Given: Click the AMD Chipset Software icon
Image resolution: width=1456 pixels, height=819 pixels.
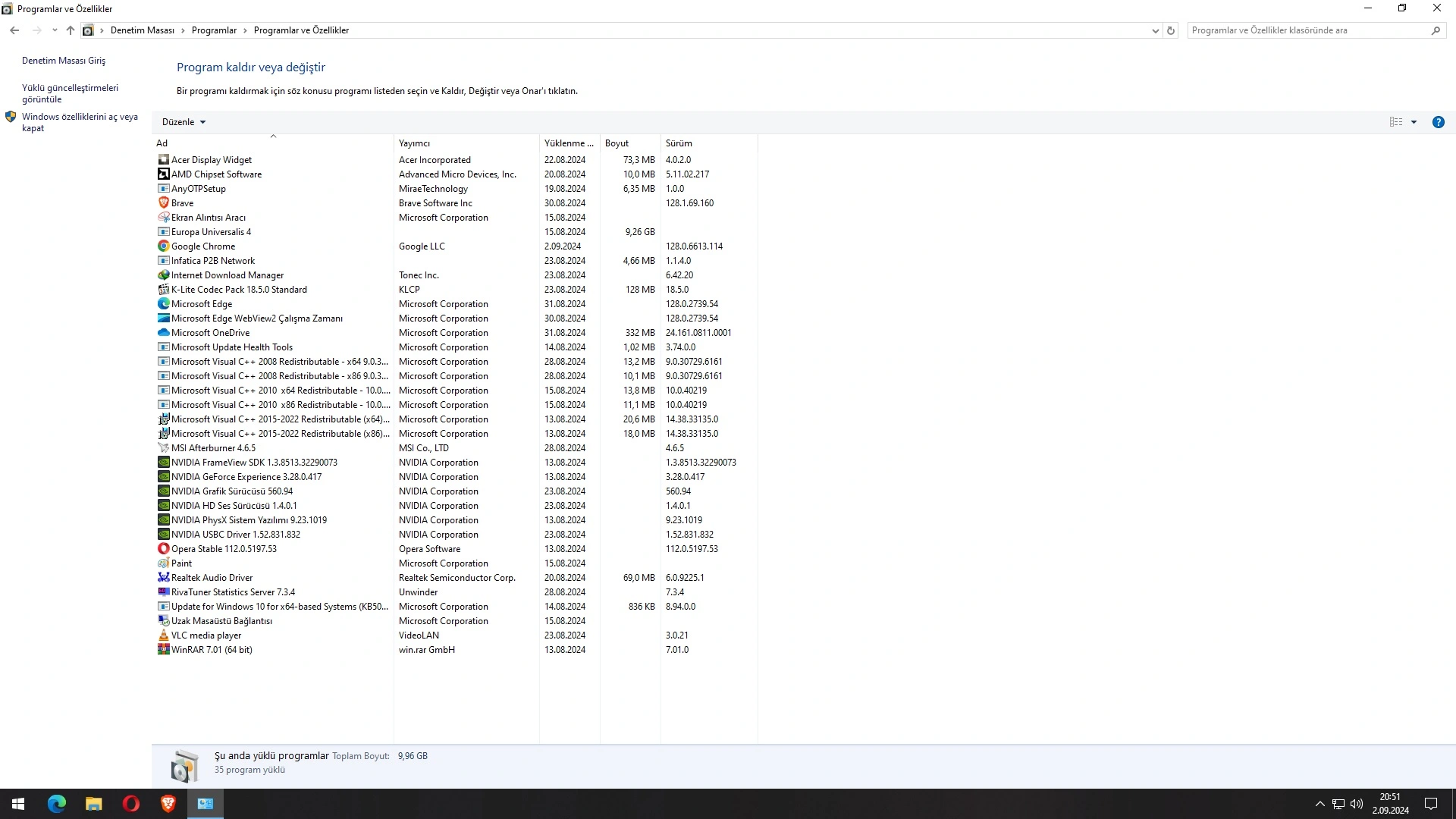Looking at the screenshot, I should pos(163,174).
